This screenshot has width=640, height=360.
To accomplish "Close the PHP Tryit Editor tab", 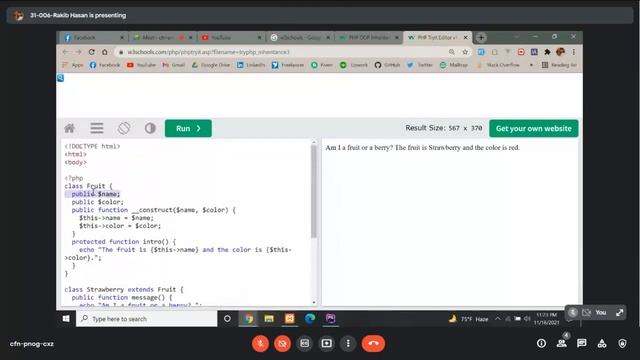I will 465,38.
